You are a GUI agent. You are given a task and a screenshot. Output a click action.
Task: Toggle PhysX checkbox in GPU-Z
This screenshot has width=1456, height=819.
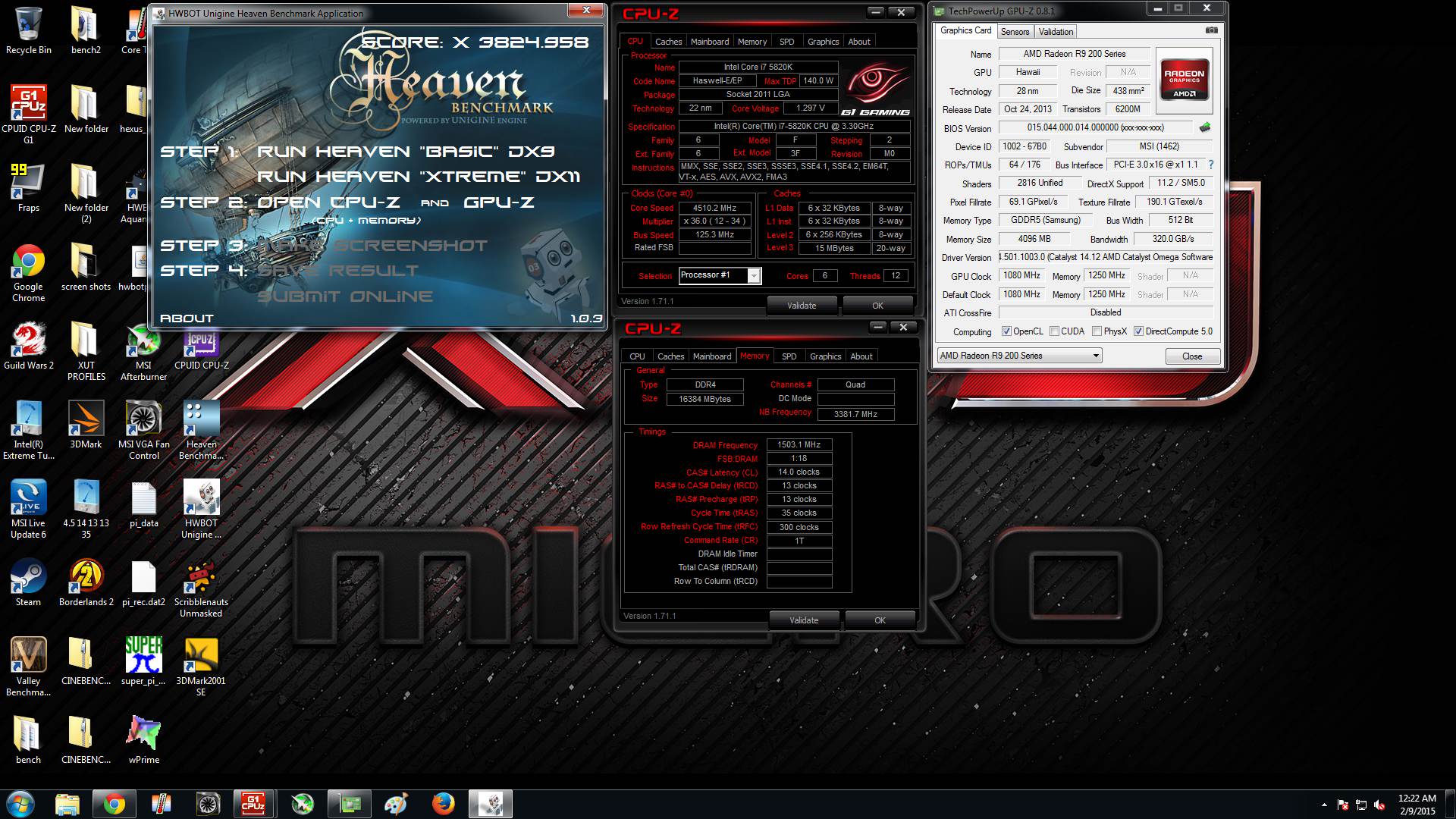tap(1097, 331)
